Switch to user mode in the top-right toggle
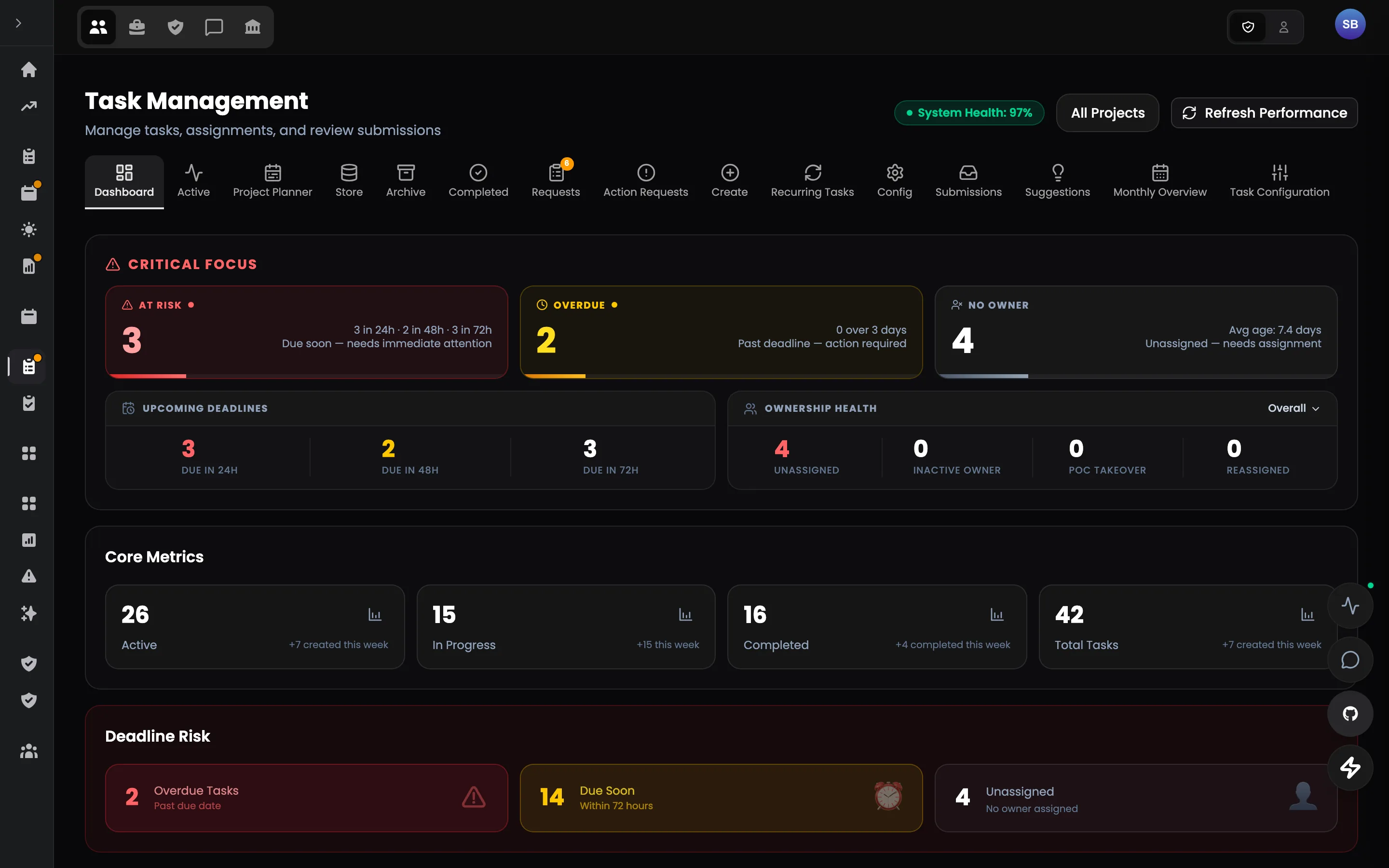The height and width of the screenshot is (868, 1389). click(x=1284, y=27)
